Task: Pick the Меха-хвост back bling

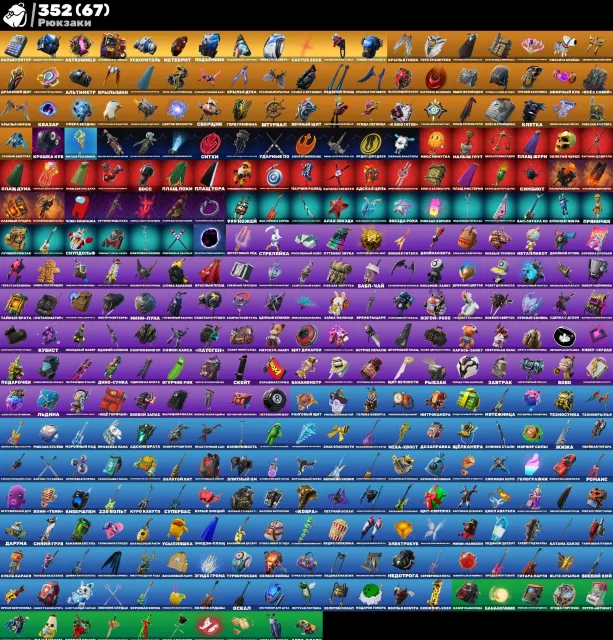Action: [x=403, y=433]
